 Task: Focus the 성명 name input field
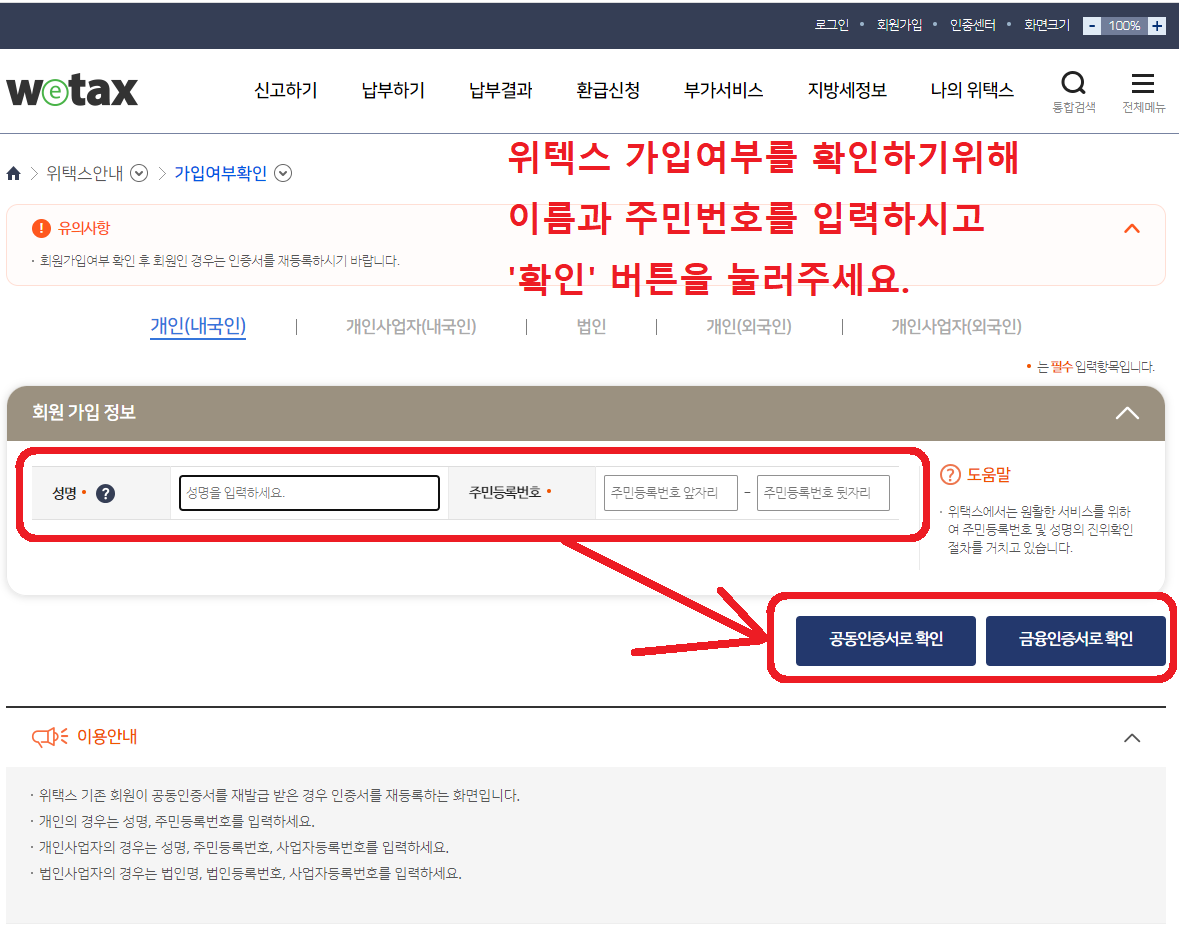click(x=309, y=493)
